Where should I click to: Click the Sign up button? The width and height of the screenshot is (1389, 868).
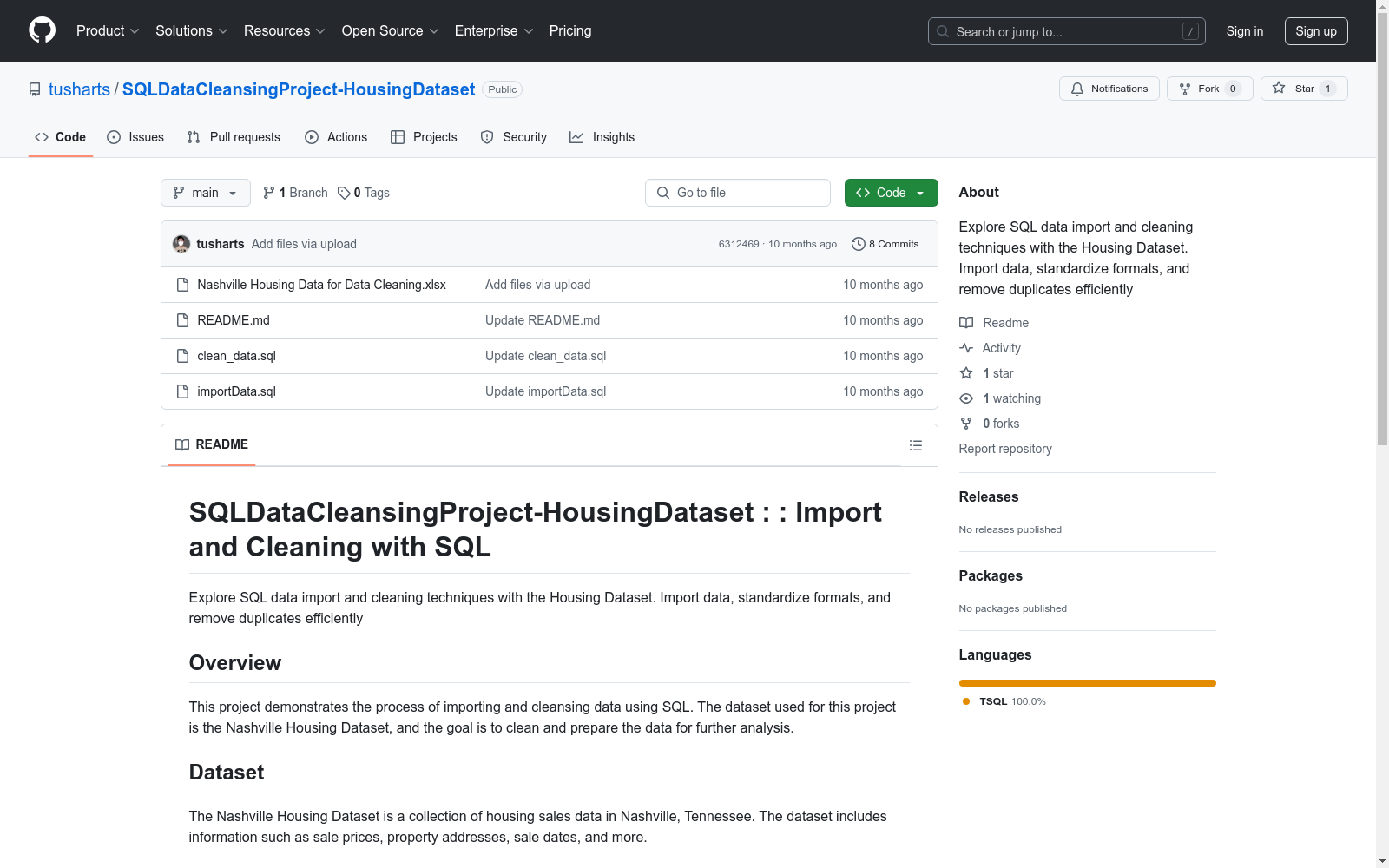1316,31
